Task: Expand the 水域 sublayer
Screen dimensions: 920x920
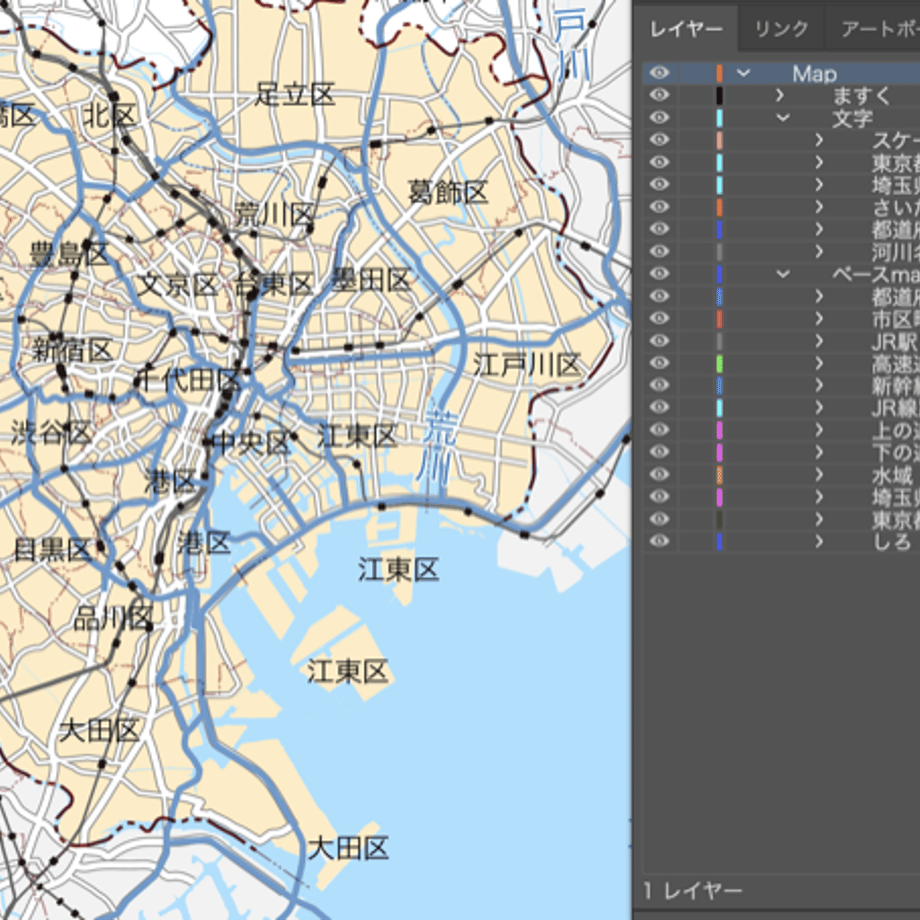Action: point(819,475)
